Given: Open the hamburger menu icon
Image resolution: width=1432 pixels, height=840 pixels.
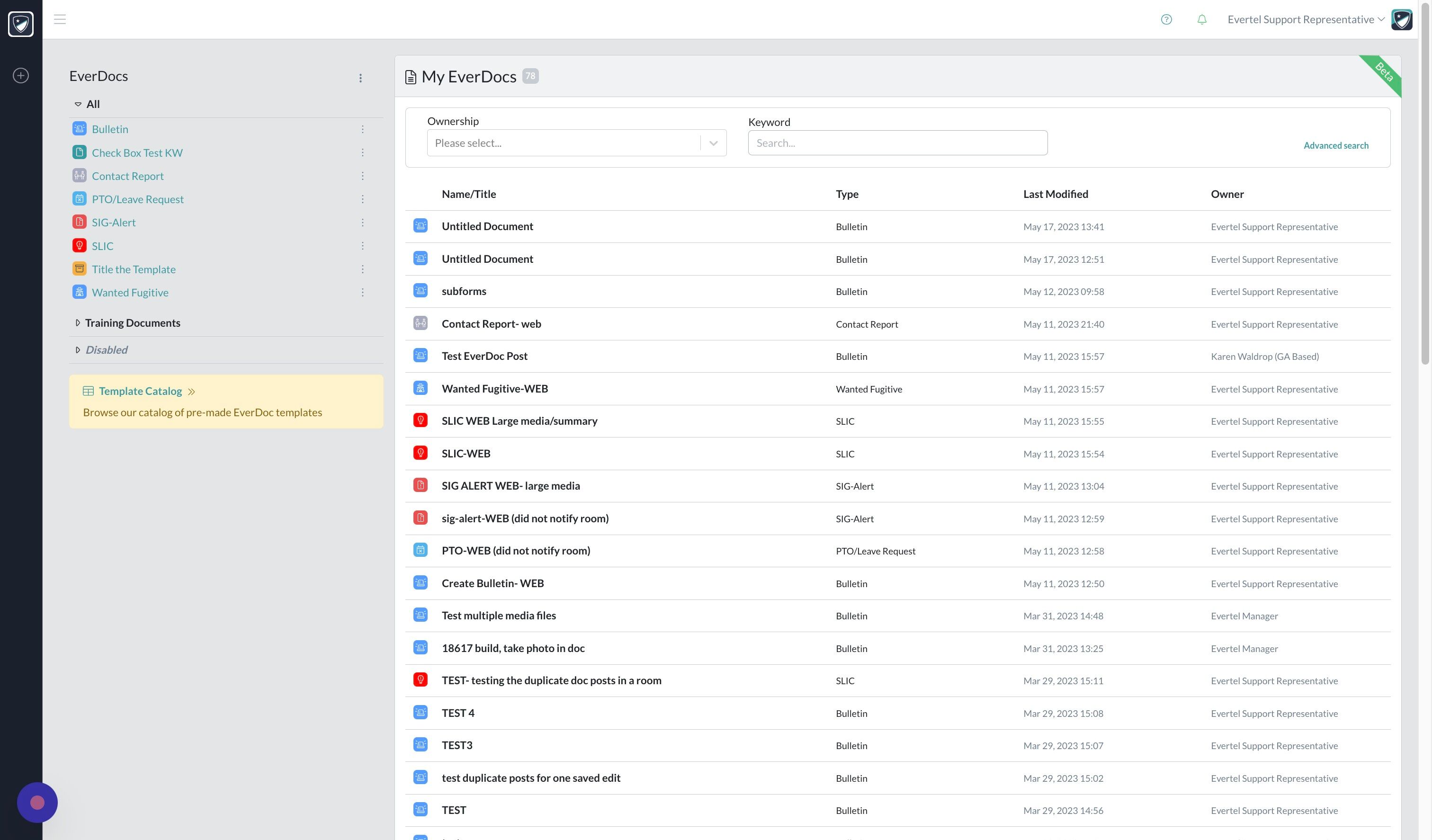Looking at the screenshot, I should tap(60, 19).
